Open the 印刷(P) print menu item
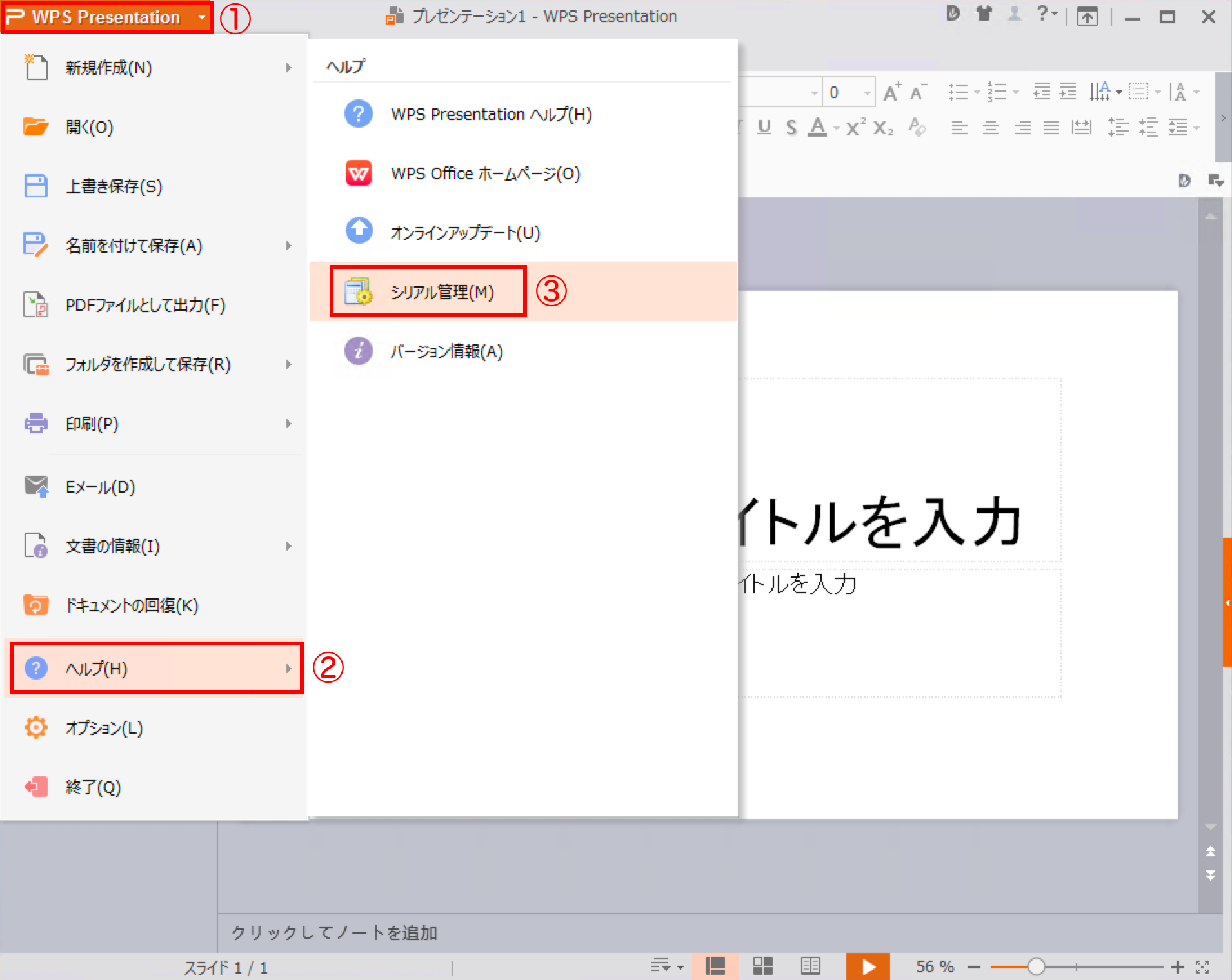1232x980 pixels. (x=155, y=424)
